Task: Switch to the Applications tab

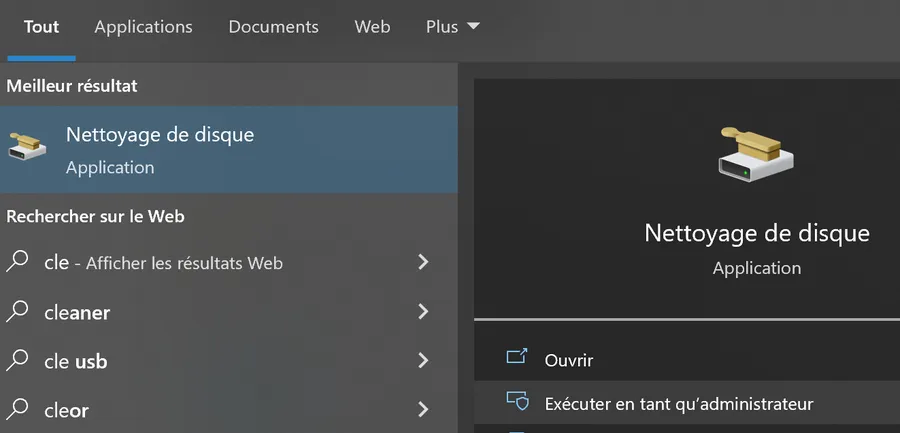Action: point(143,27)
